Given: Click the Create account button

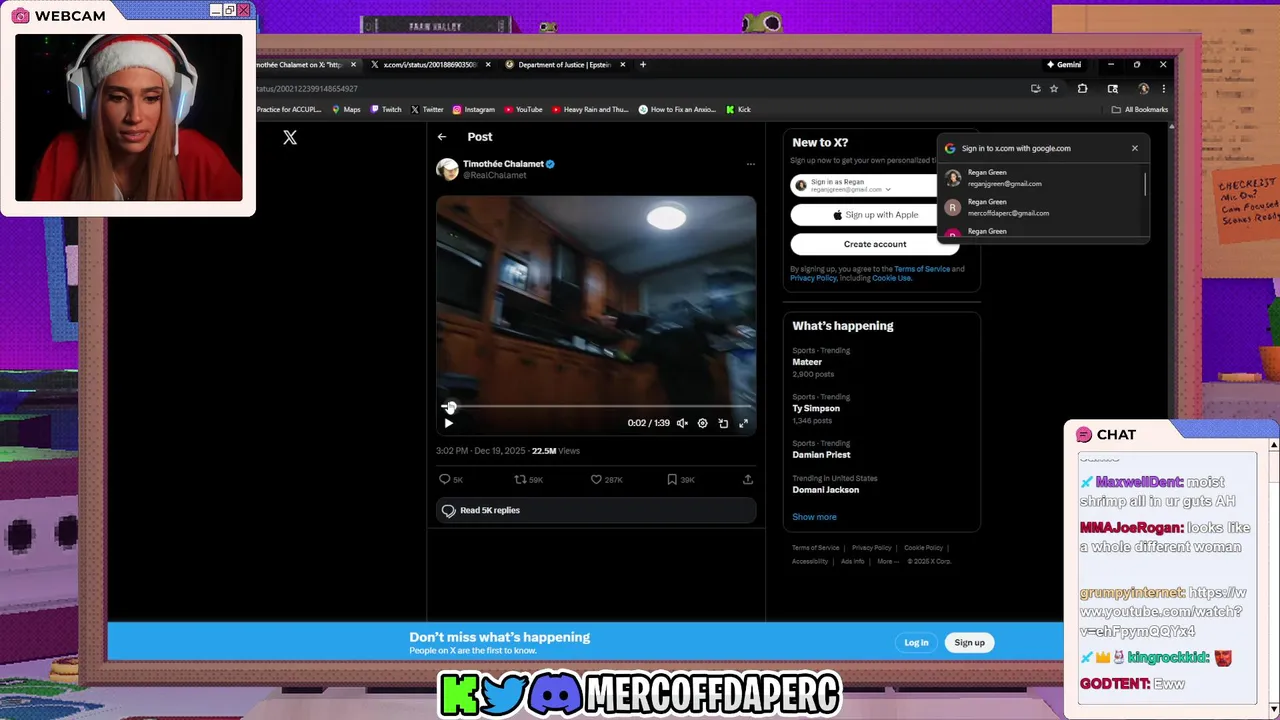Looking at the screenshot, I should tap(875, 244).
